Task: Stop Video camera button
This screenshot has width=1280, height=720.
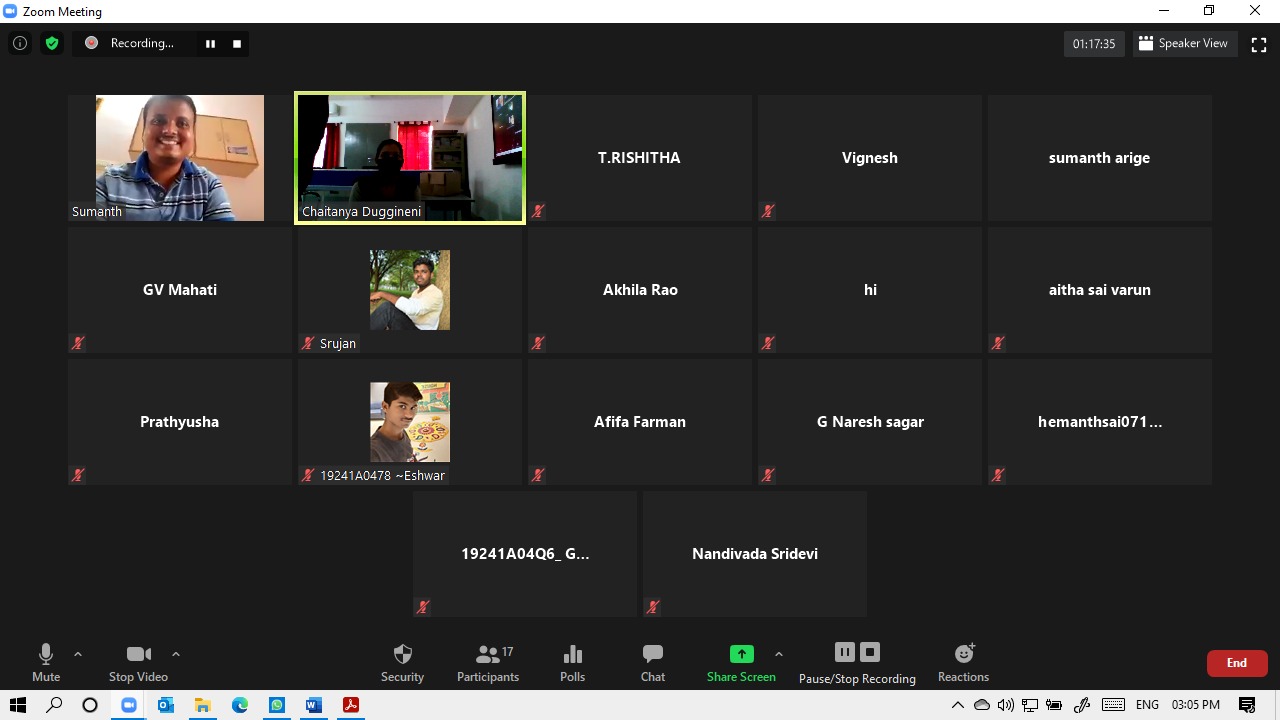Action: tap(138, 662)
